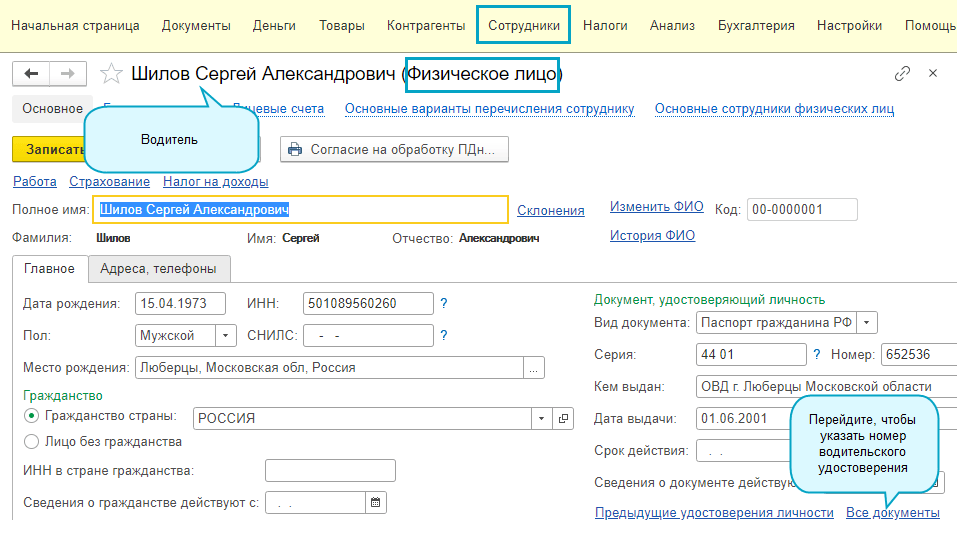Screen dimensions: 957x535
Task: Click the Согласие на обработку ПДн button
Action: [x=395, y=150]
